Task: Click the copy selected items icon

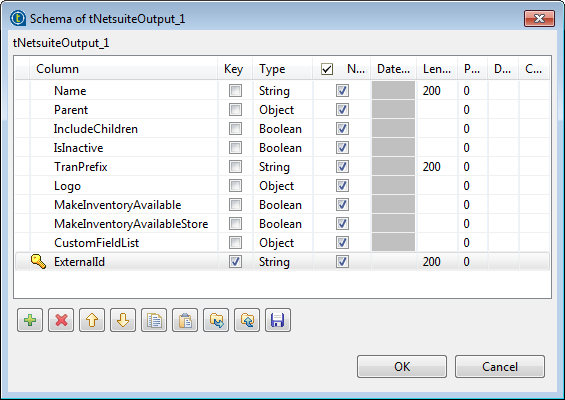Action: 154,320
